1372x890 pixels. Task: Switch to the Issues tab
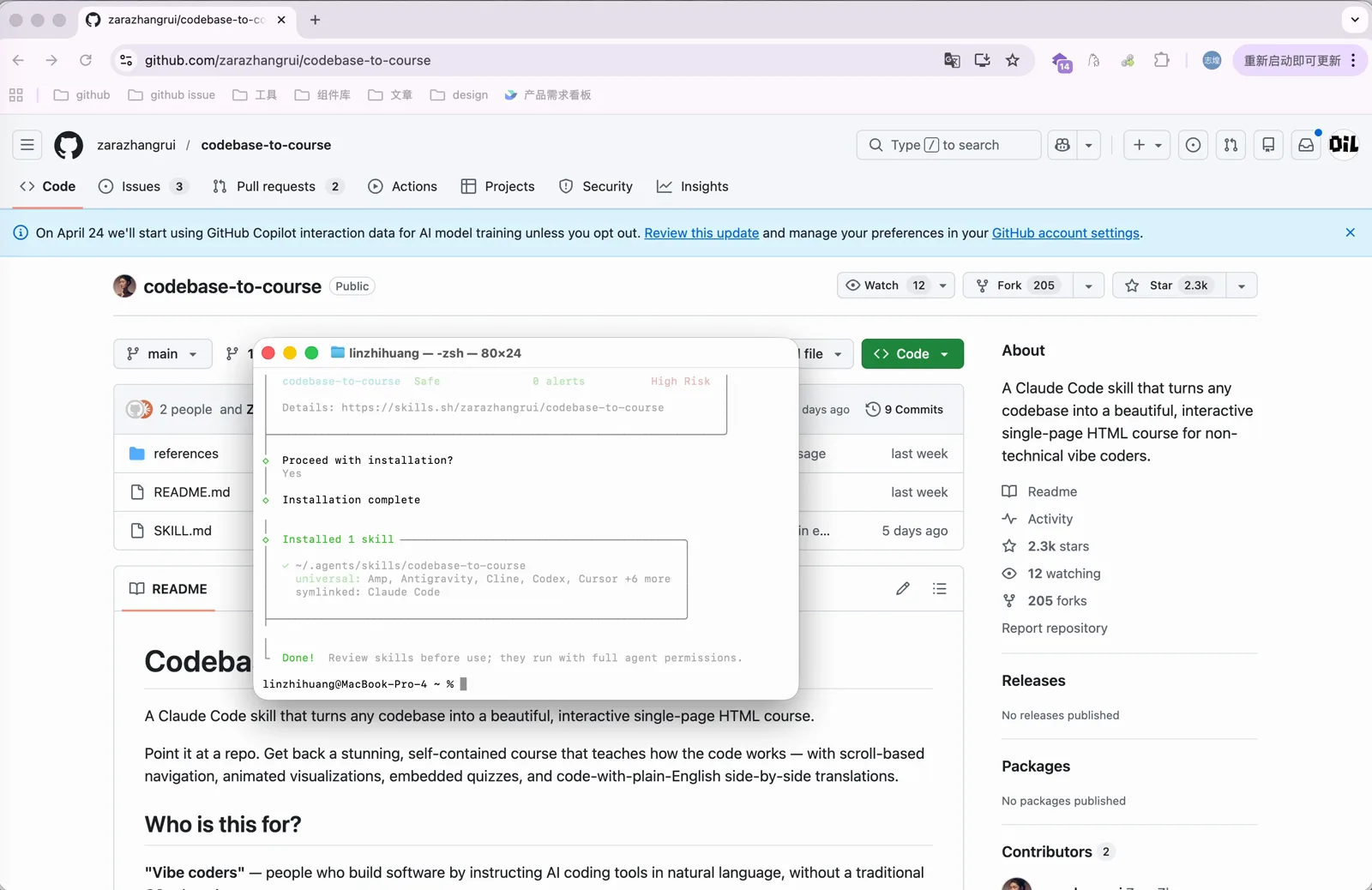(141, 186)
